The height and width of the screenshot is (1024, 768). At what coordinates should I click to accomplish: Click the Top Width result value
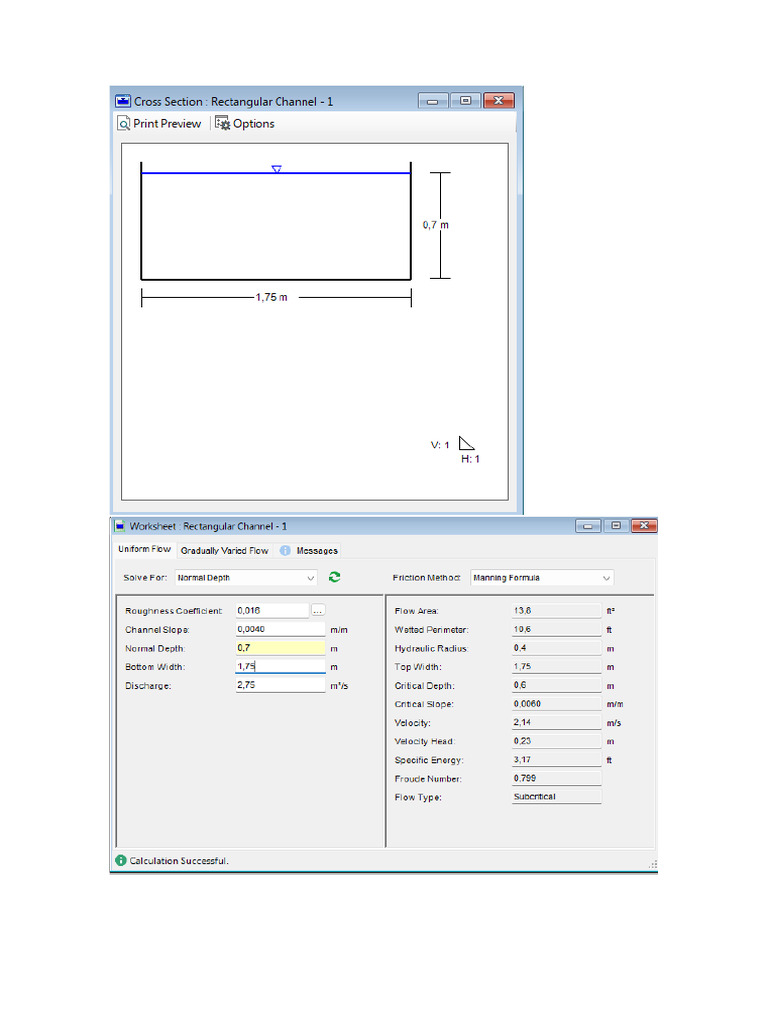click(x=556, y=667)
